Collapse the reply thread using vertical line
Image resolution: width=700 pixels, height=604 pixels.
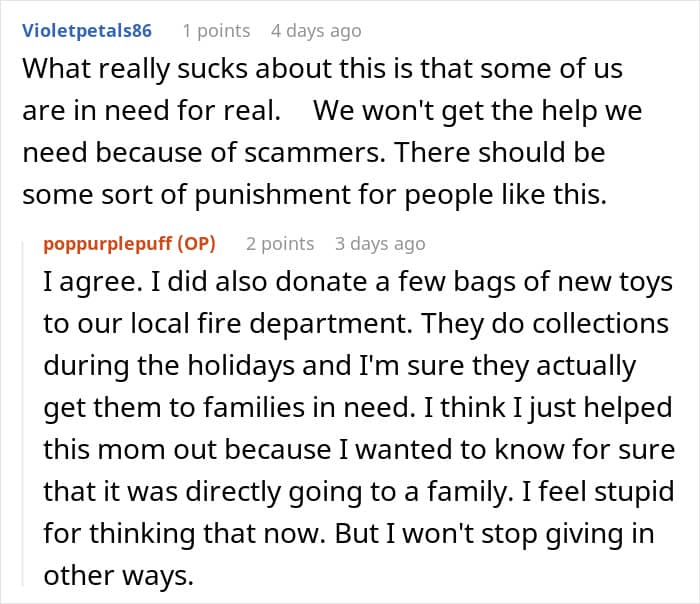click(23, 413)
